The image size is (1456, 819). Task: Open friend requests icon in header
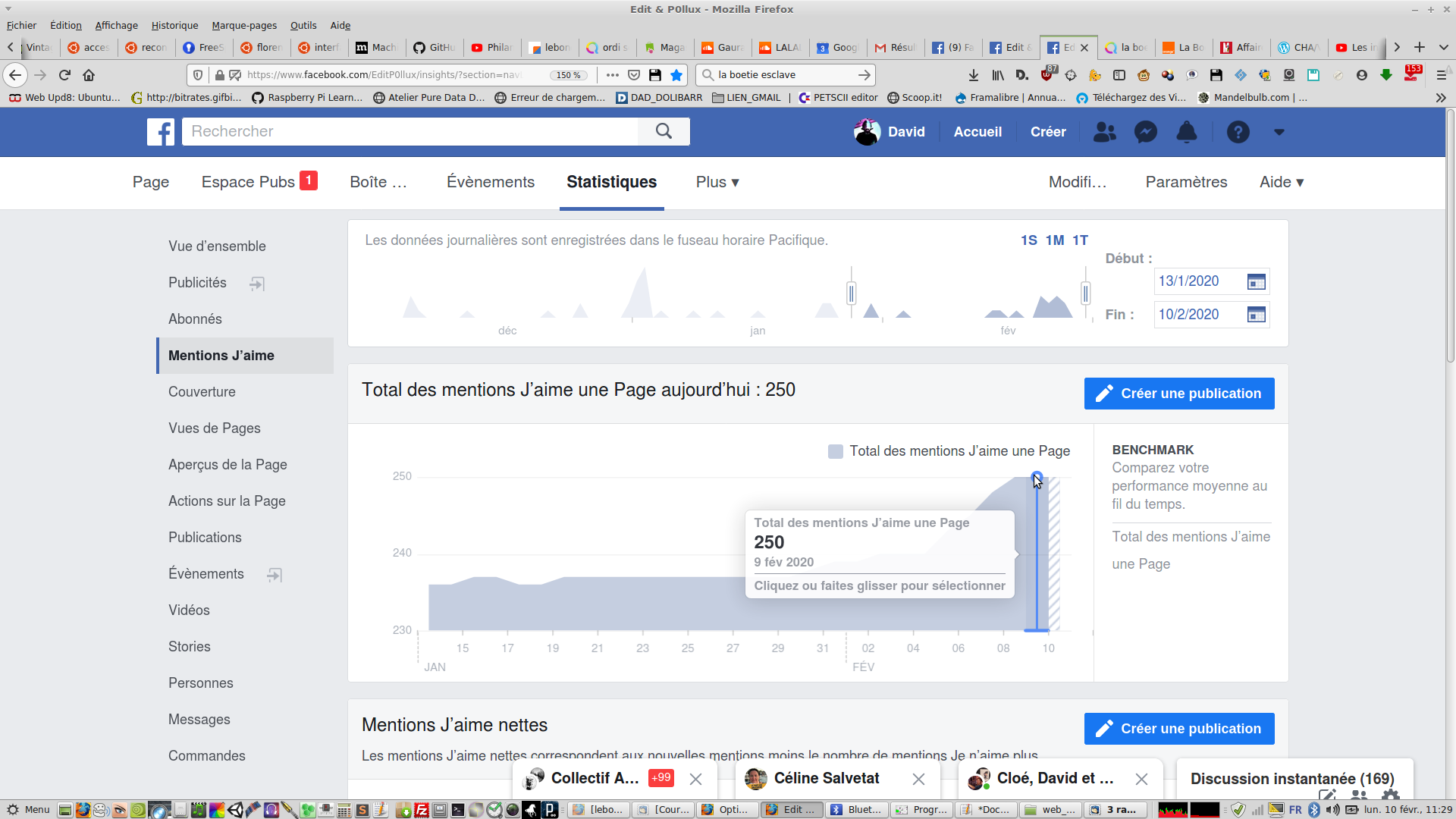pos(1104,132)
